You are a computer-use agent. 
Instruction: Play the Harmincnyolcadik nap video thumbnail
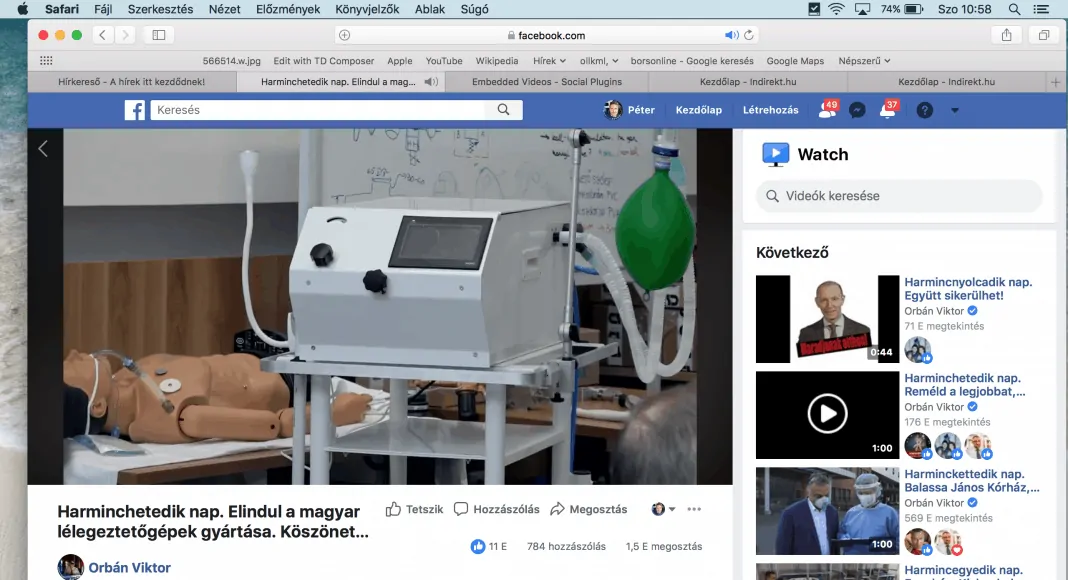[828, 319]
